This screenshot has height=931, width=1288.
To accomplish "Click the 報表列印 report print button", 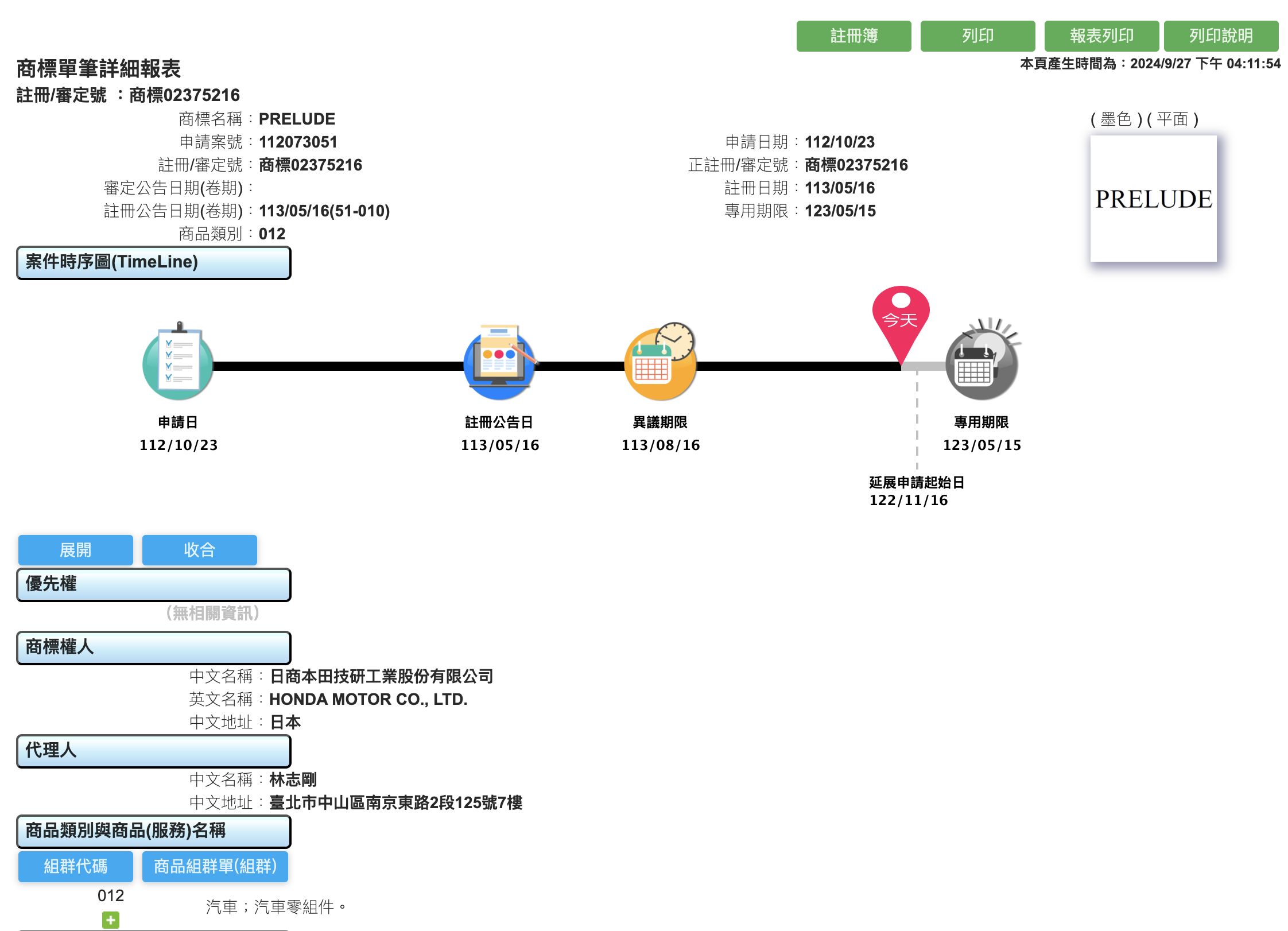I will click(x=1101, y=36).
